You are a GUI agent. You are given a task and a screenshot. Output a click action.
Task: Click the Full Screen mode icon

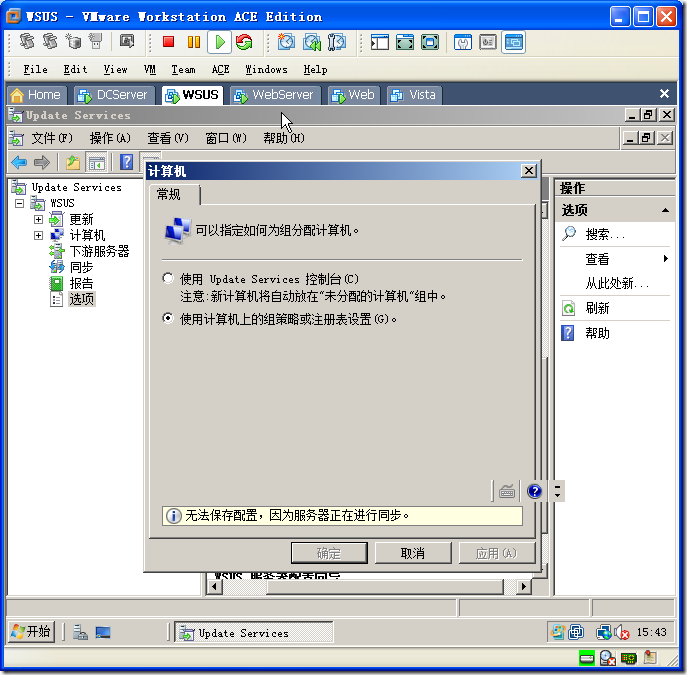point(430,42)
